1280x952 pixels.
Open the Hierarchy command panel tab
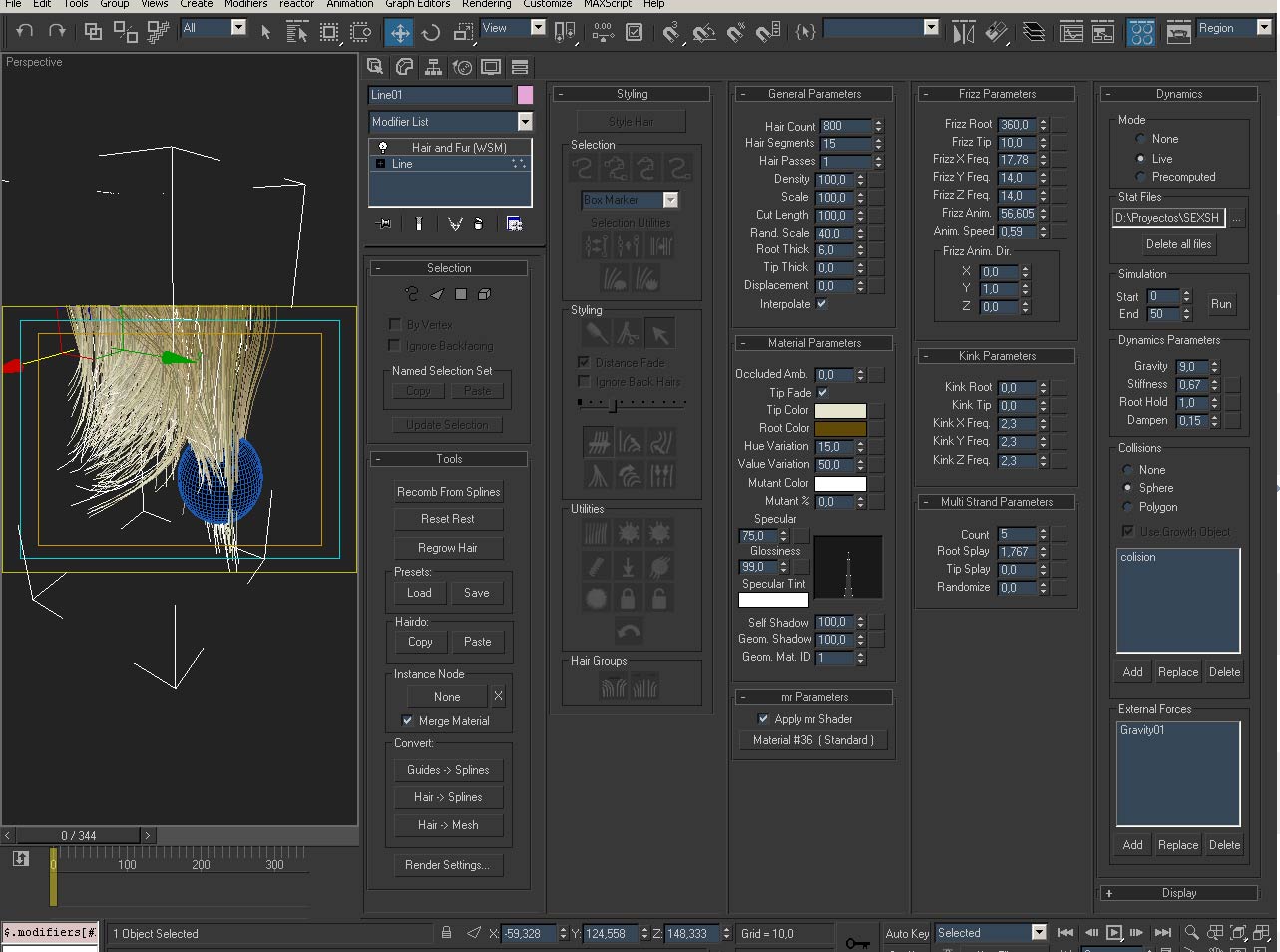(433, 67)
